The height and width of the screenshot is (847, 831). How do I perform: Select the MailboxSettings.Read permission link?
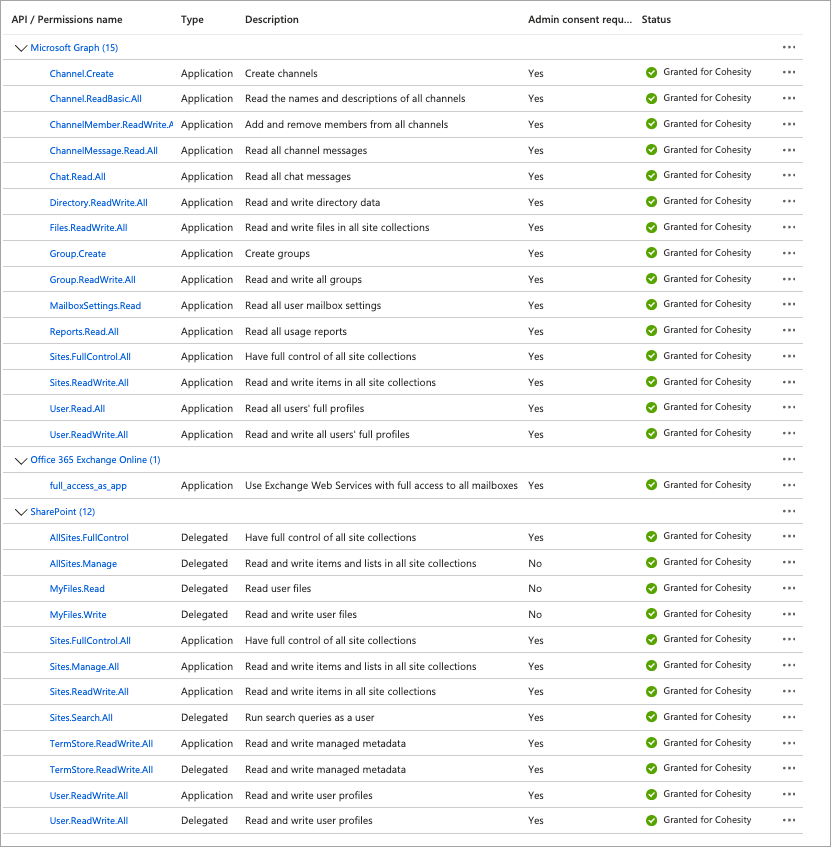(x=95, y=306)
